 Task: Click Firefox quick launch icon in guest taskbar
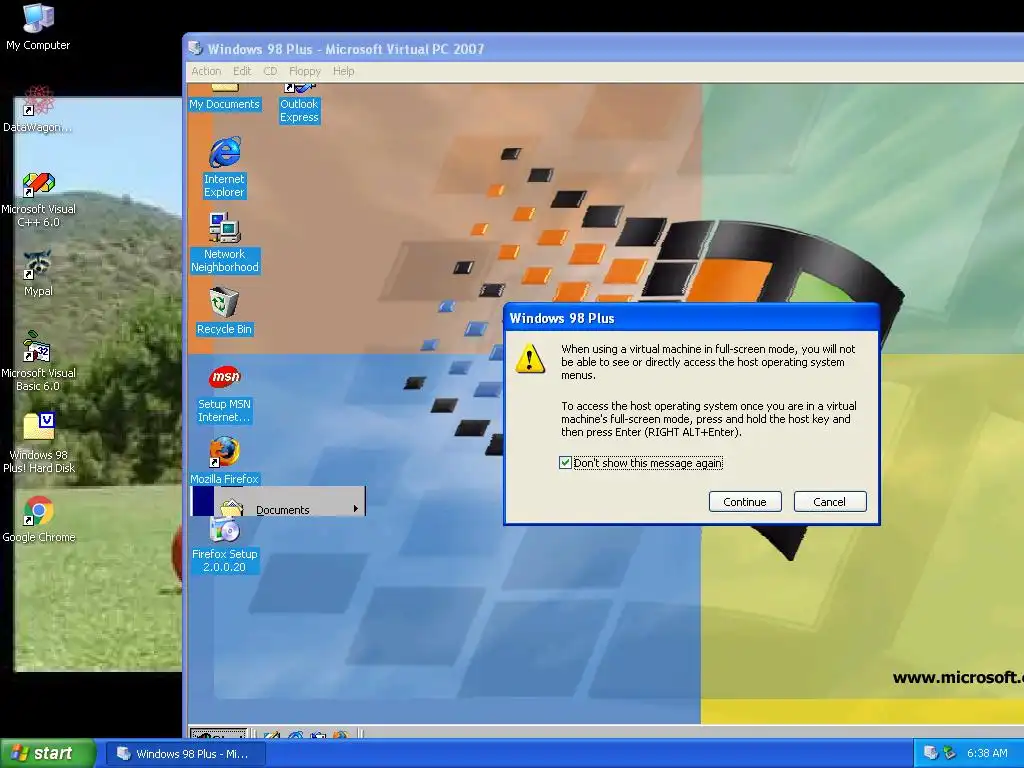tap(340, 735)
